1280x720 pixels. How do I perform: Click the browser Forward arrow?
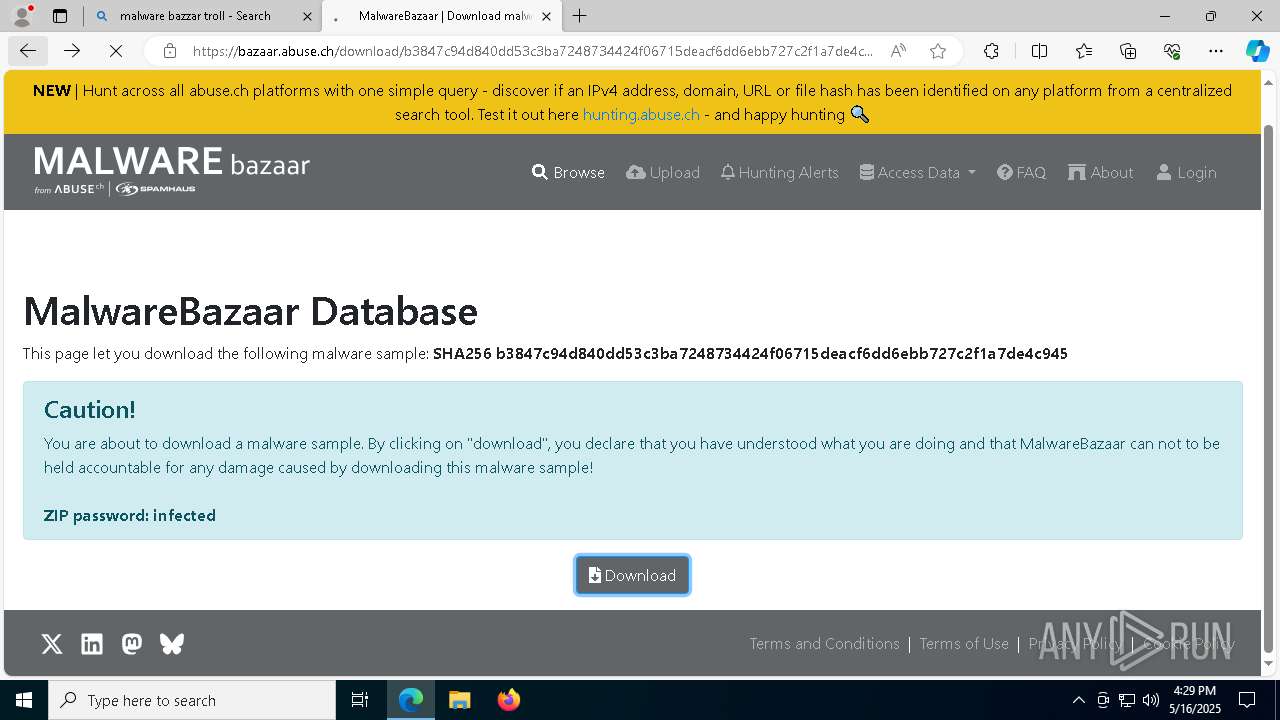pyautogui.click(x=71, y=51)
